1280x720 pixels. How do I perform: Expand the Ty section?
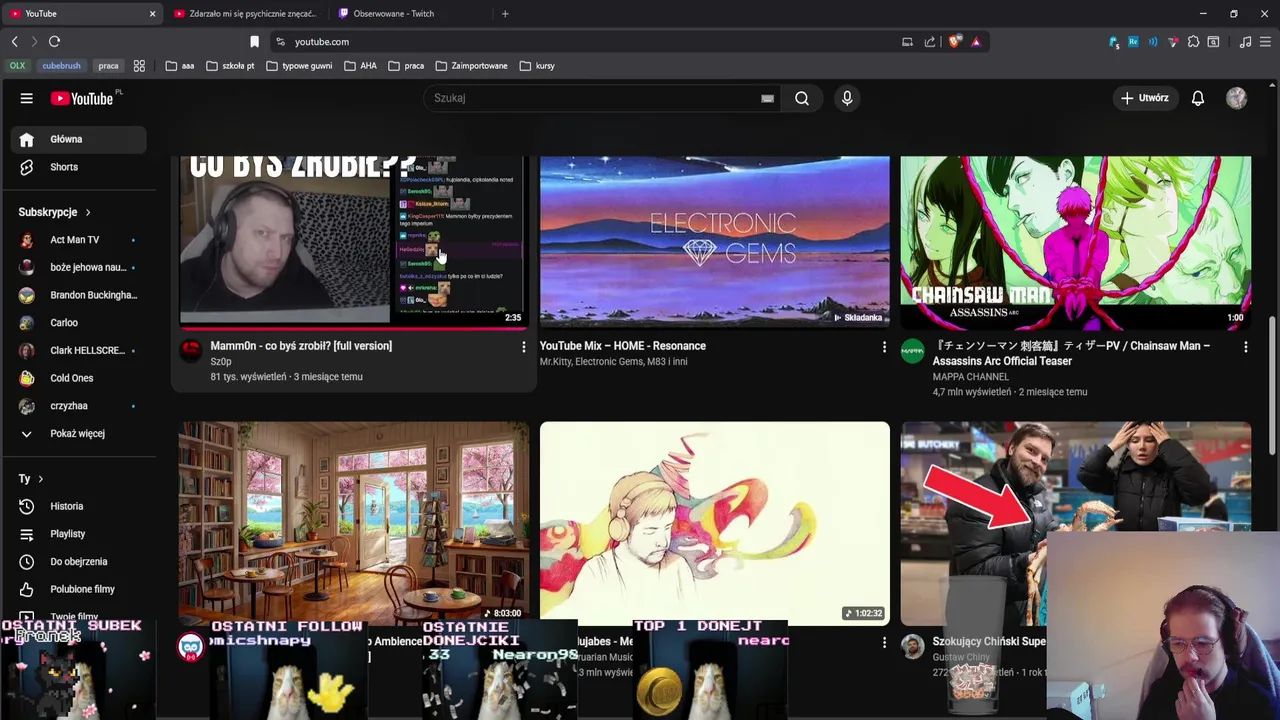31,478
